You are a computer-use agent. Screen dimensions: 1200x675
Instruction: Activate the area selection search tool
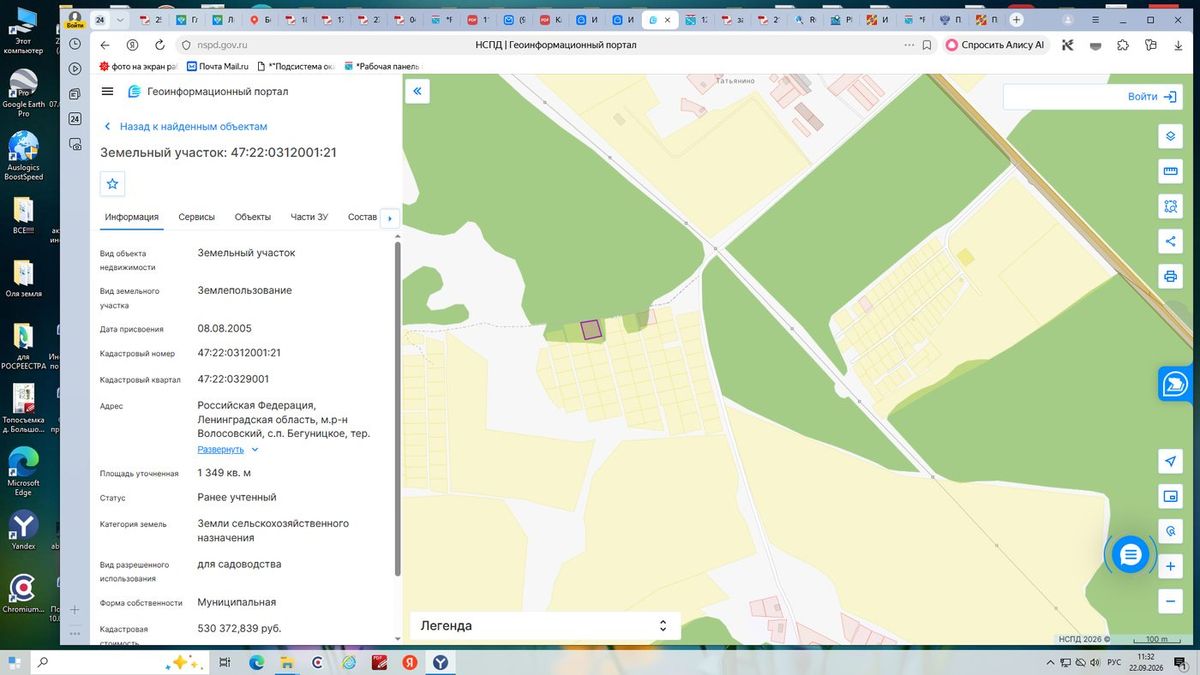click(1170, 206)
